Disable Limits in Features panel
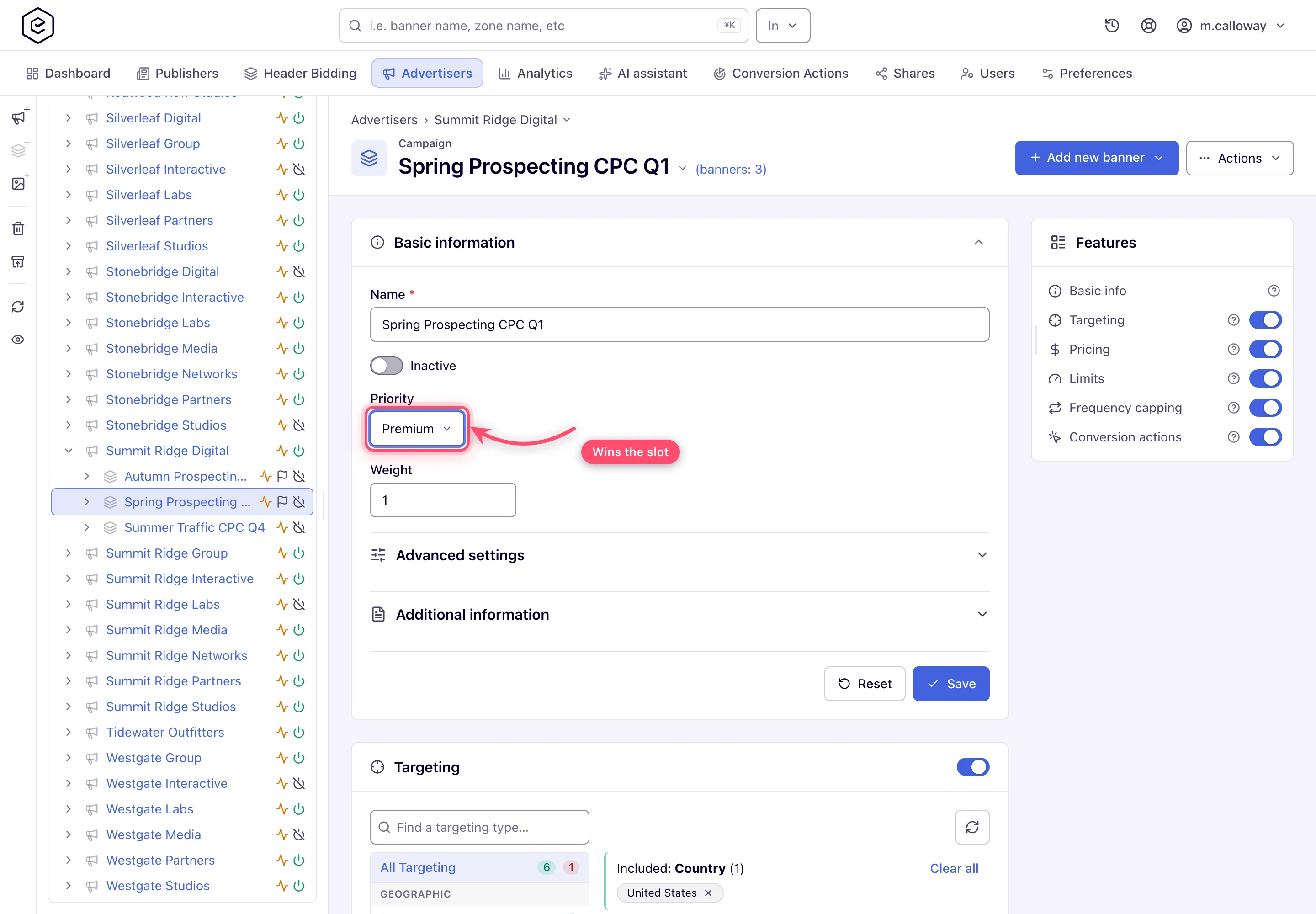 coord(1266,378)
